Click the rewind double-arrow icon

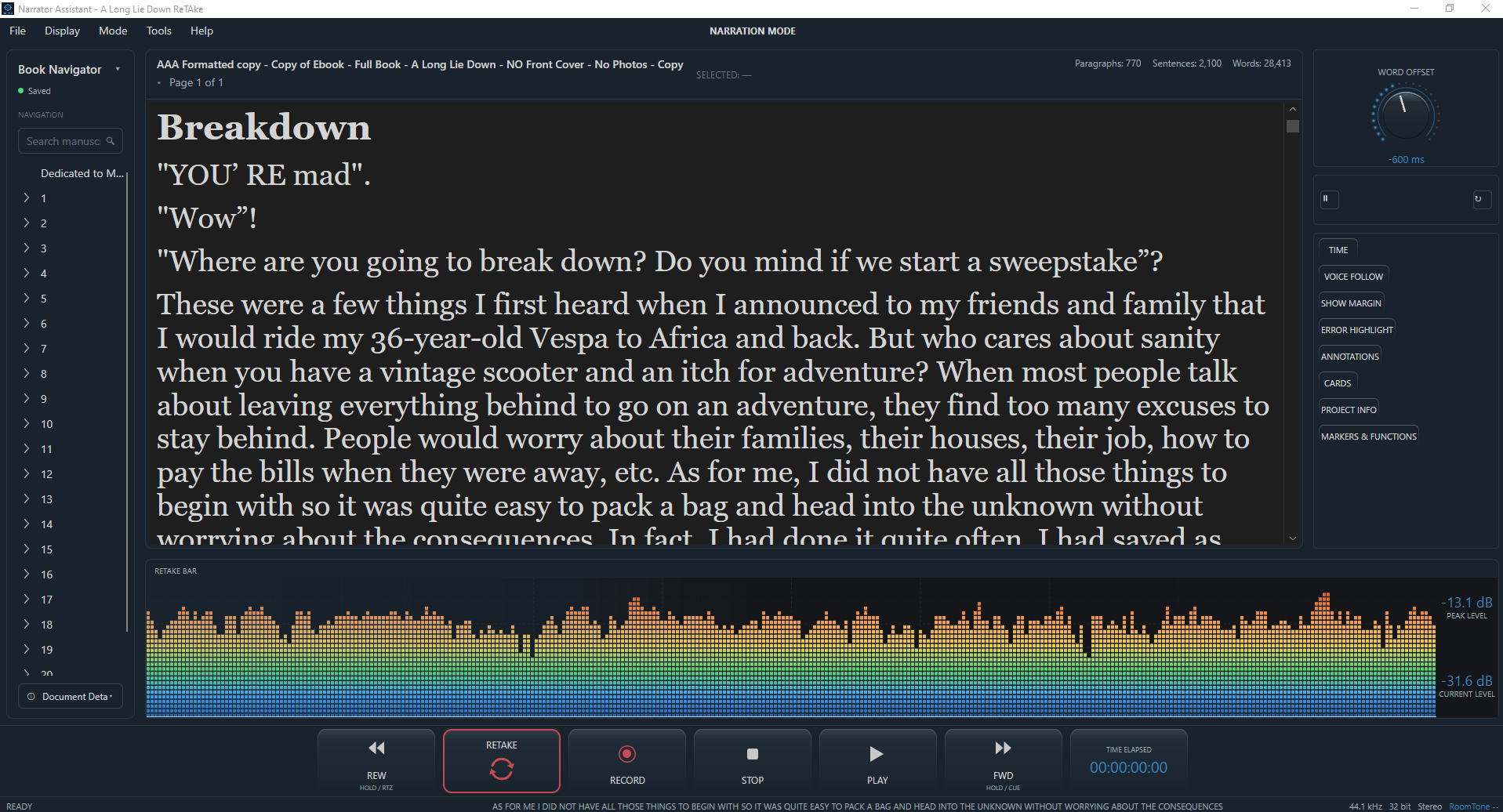376,748
